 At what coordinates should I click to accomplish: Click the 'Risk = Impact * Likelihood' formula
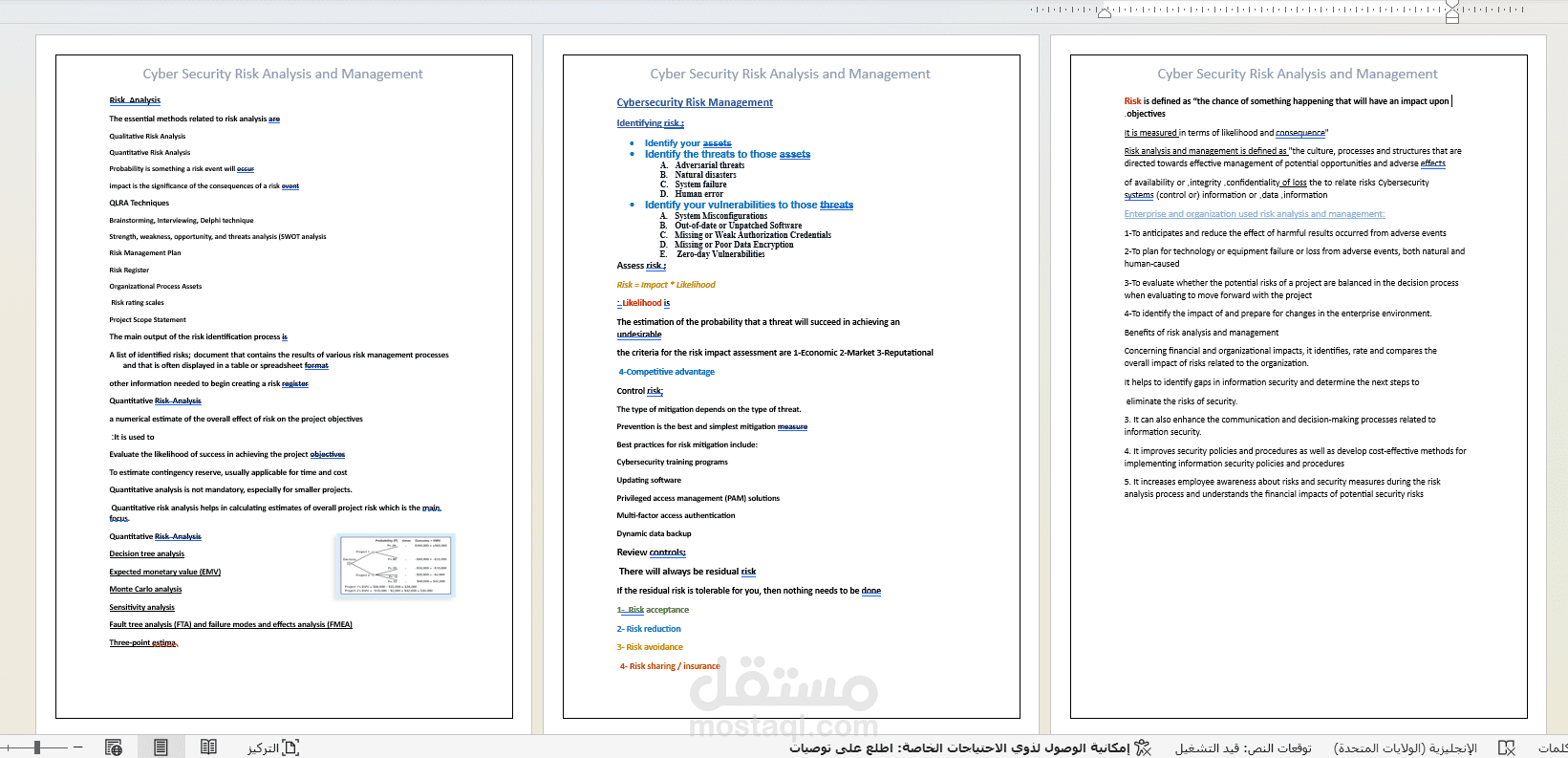tap(666, 285)
